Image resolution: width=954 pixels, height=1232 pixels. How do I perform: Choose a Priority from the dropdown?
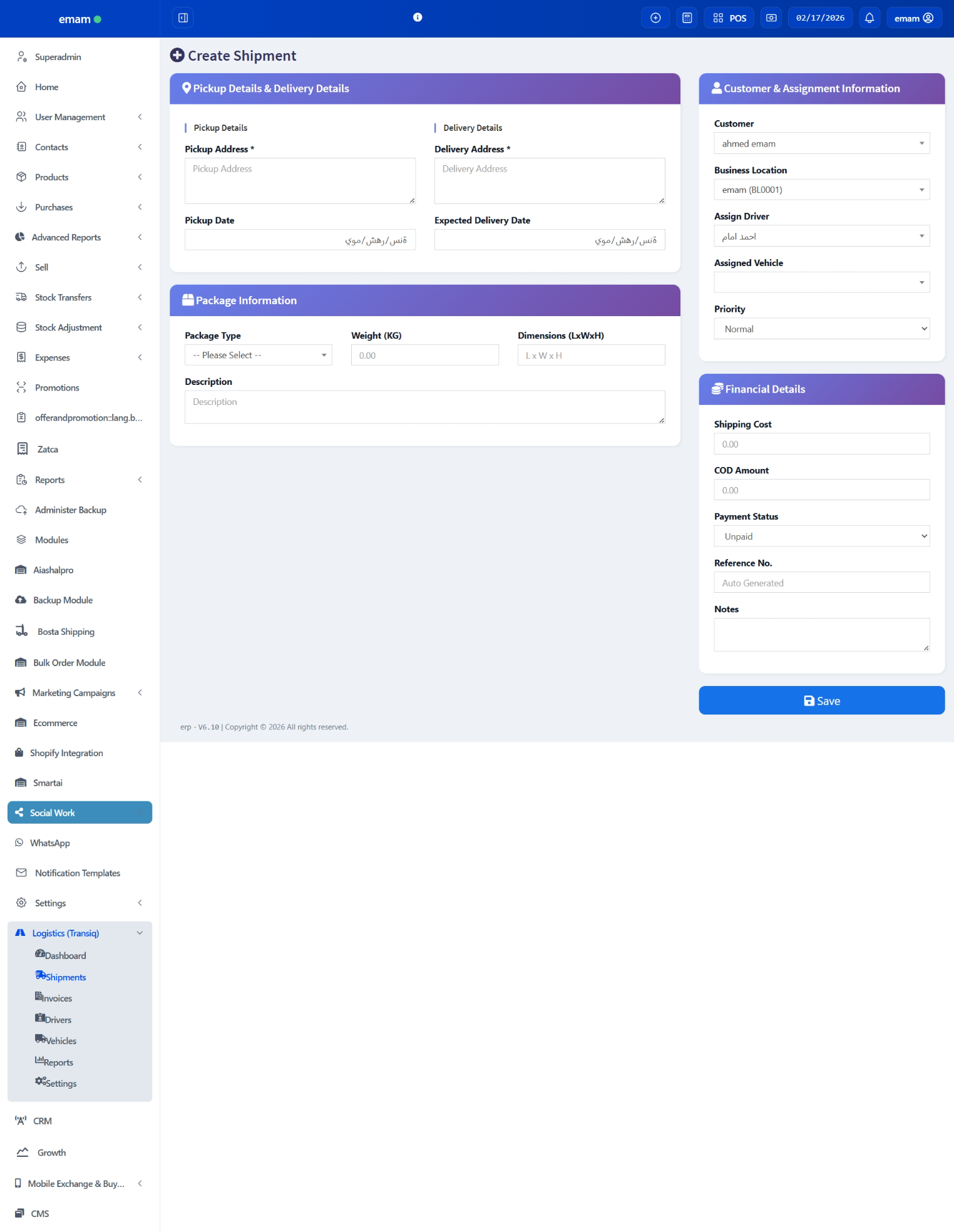[x=821, y=329]
